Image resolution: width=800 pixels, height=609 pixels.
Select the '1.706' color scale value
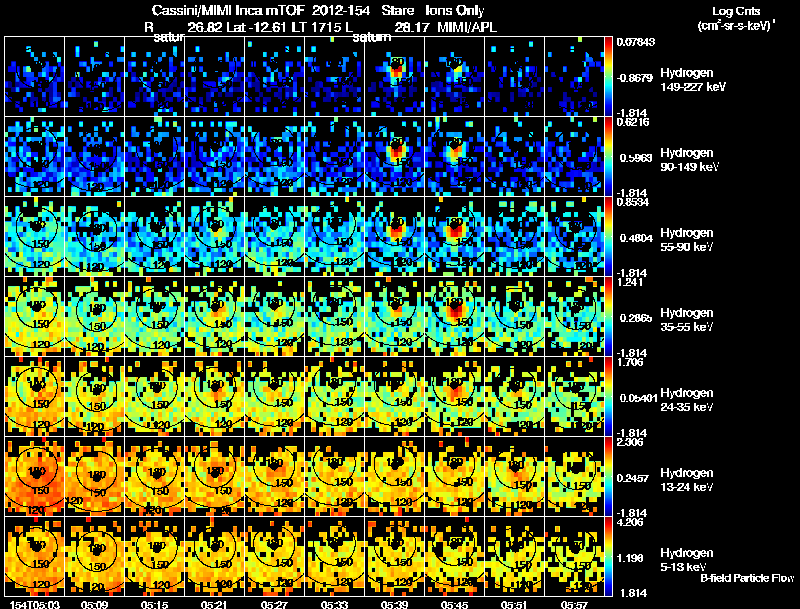click(x=630, y=362)
